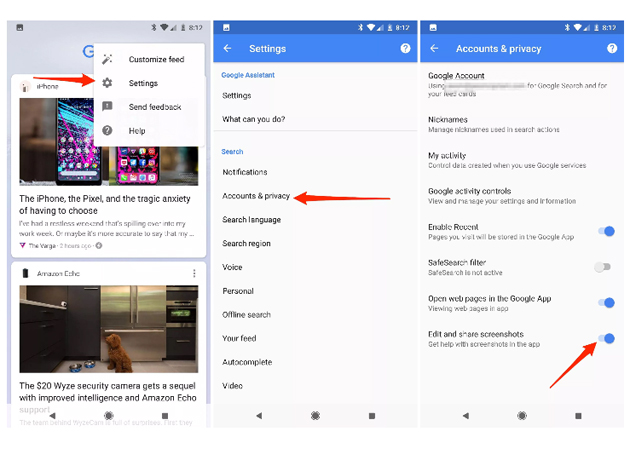Tap help icon in Accounts & privacy header

[609, 48]
